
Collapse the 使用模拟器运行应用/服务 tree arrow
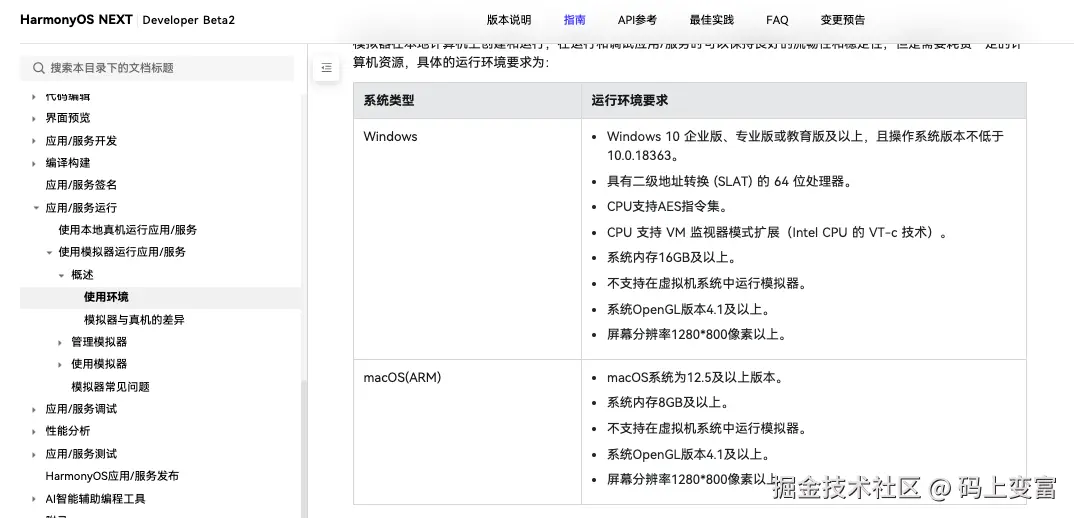click(x=49, y=252)
